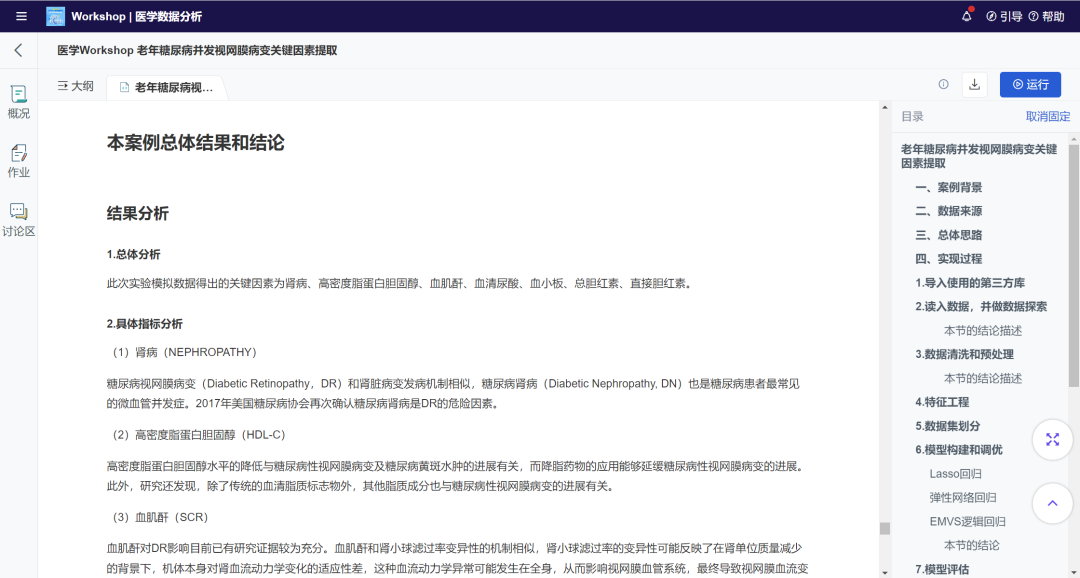Screen dimensions: 1080x578
Task: Jump to 老年糖尿病并发视网膜病变关键因素提取 heading in the 目录
Action: point(979,156)
